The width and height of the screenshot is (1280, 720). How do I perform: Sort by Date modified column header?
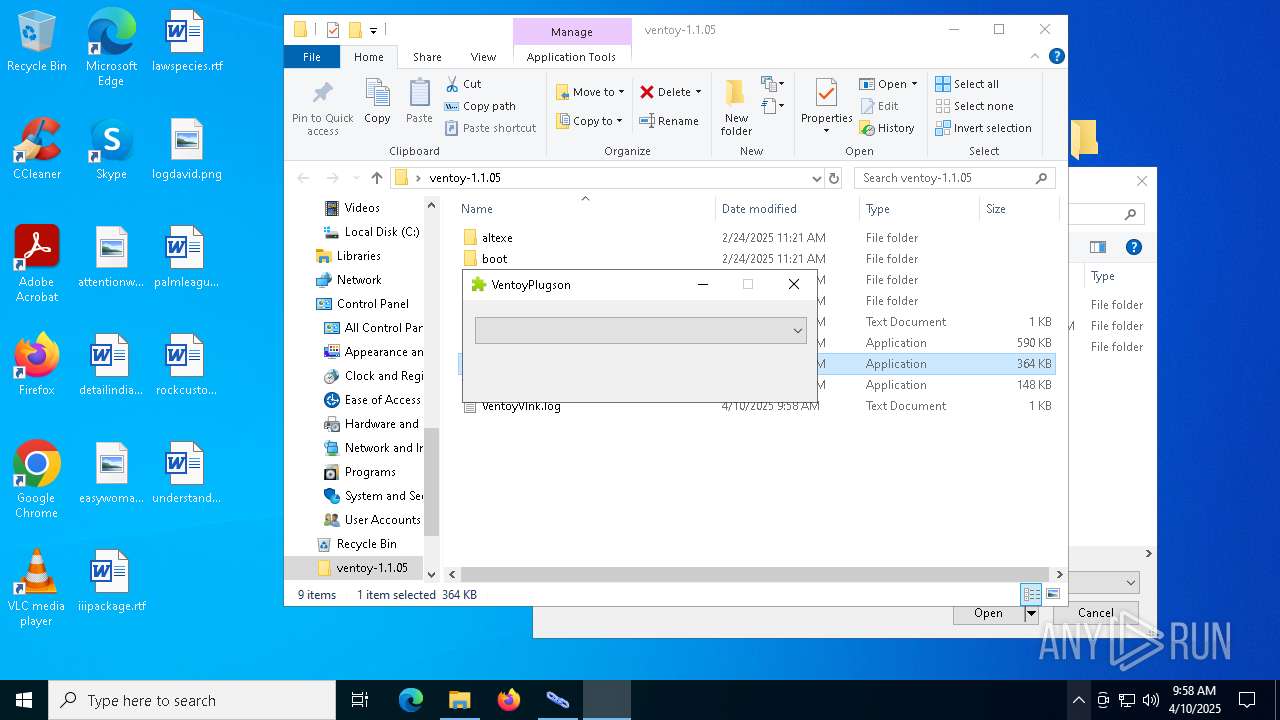tap(787, 209)
